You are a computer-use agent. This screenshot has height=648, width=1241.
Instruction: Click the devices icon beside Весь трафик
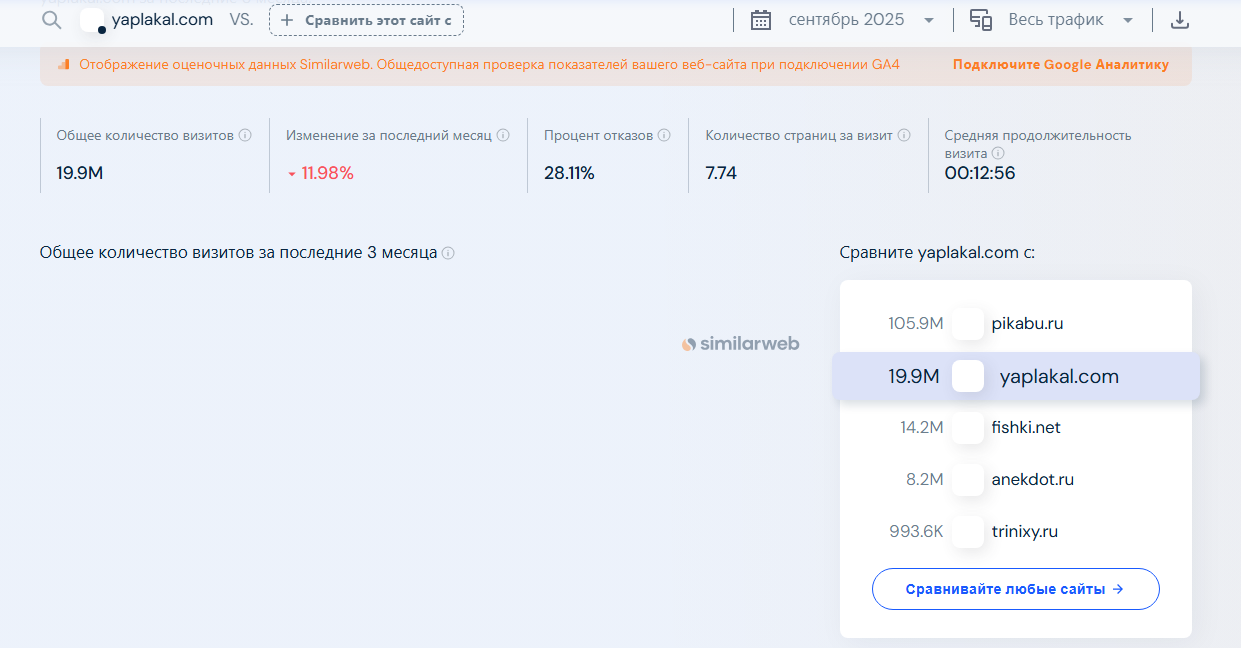[981, 20]
